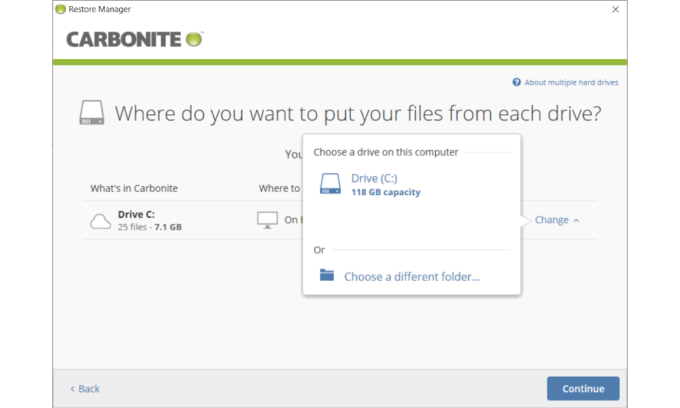
Task: Click the Drive (C:) hard drive icon in popup
Action: [330, 184]
